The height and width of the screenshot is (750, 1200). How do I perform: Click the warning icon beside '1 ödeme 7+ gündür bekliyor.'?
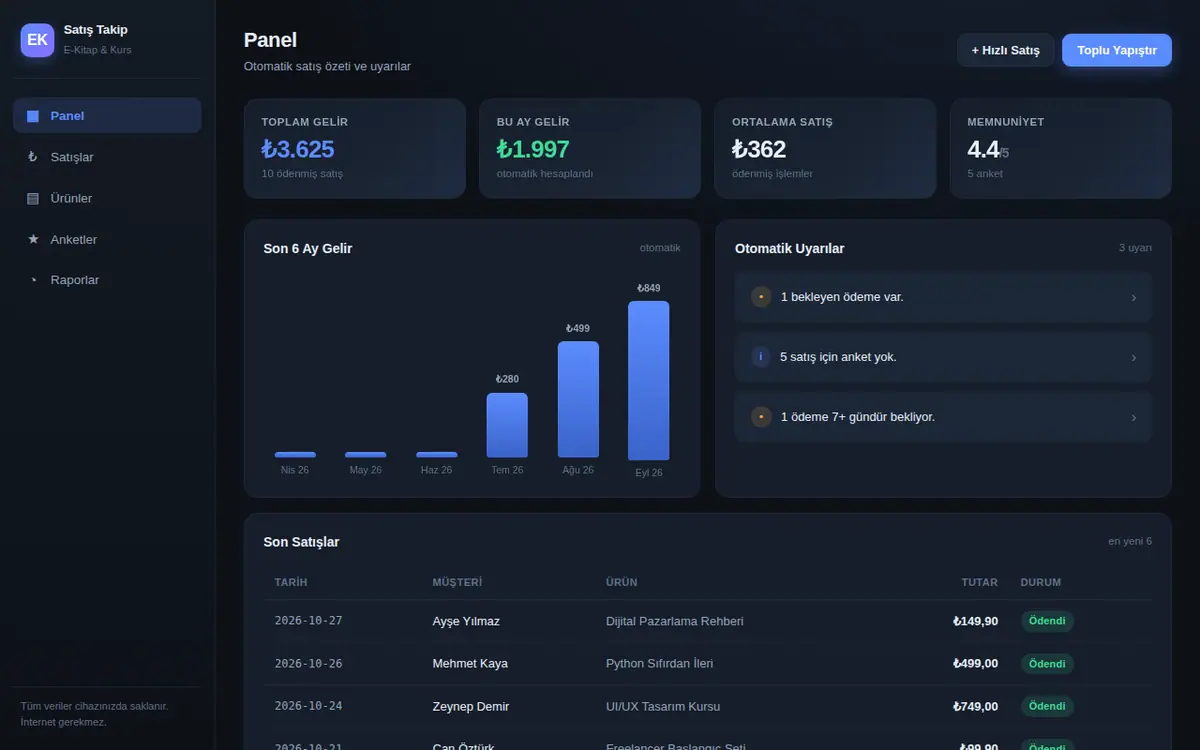[x=761, y=417]
